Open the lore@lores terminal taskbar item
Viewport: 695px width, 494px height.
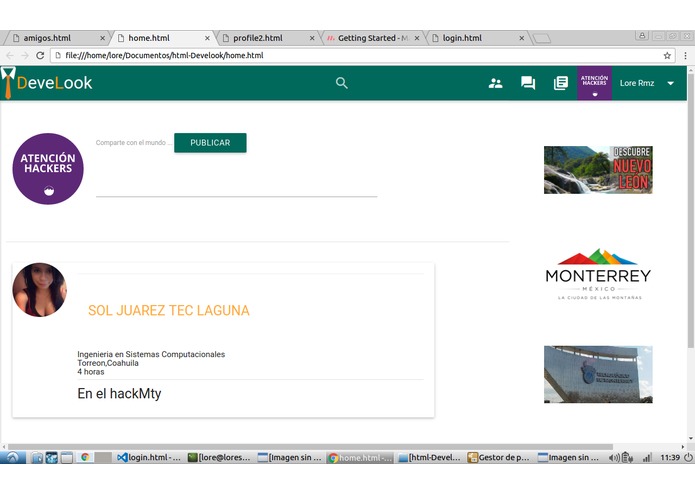point(219,457)
